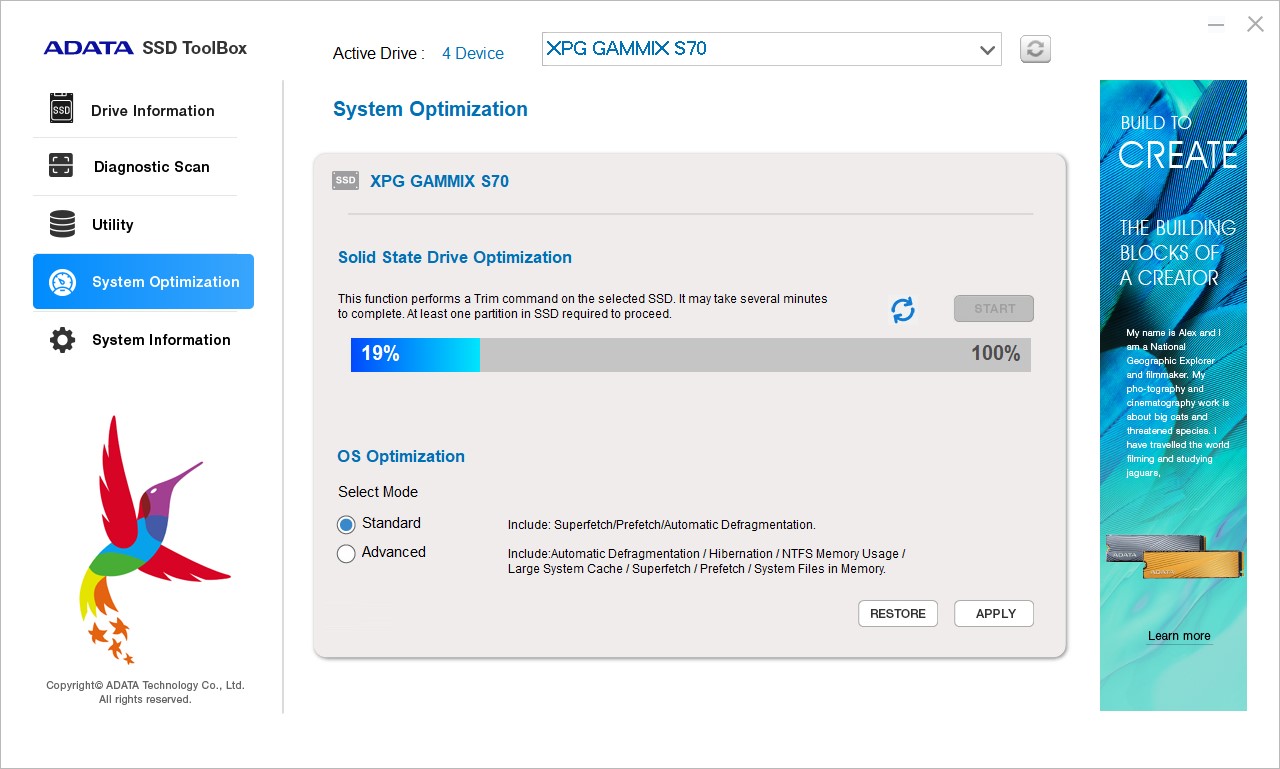Click the Drive Information SSD icon
This screenshot has width=1280, height=769.
[x=62, y=109]
